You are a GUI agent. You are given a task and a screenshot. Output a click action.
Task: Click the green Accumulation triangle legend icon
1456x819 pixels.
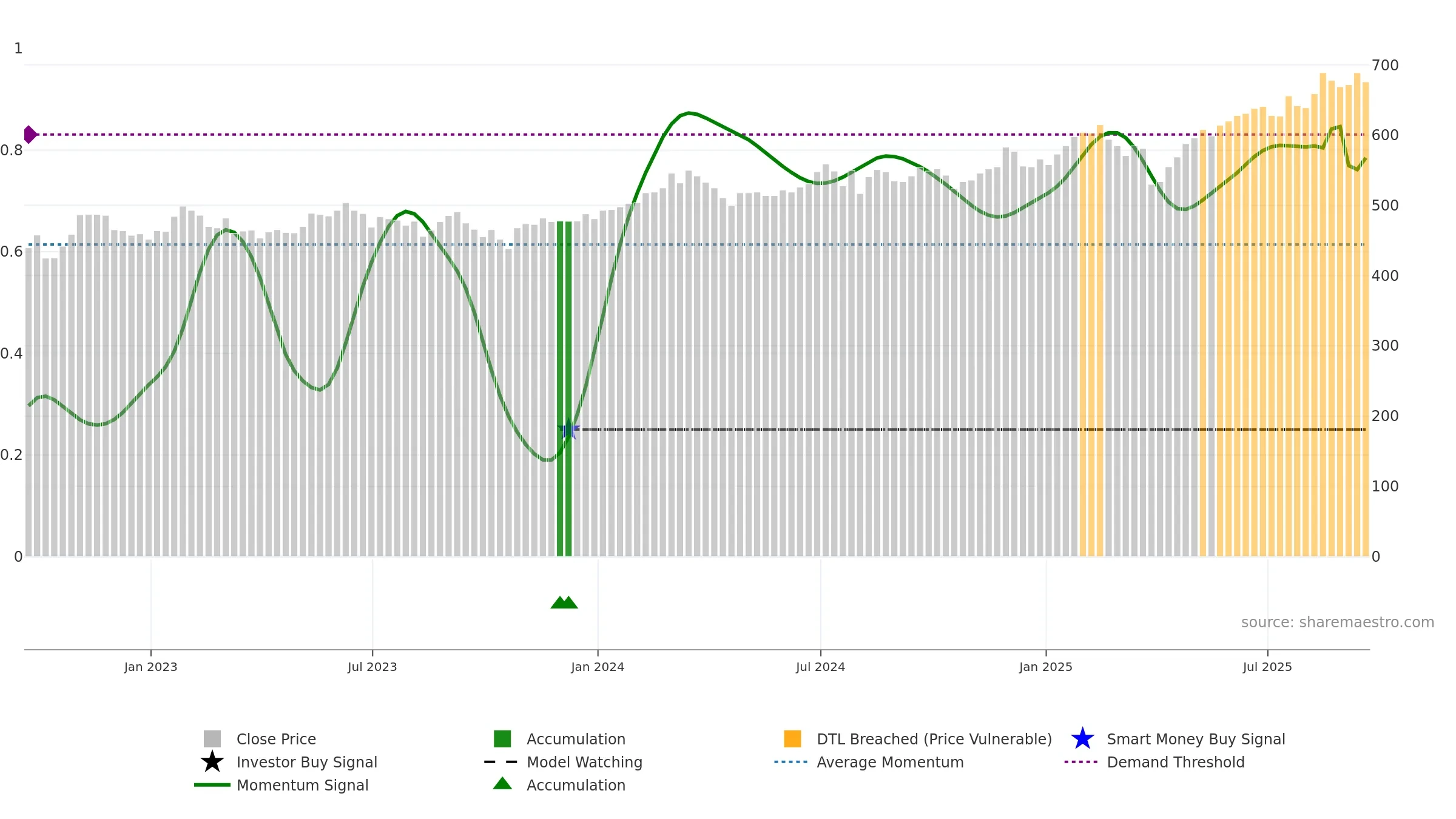(502, 784)
